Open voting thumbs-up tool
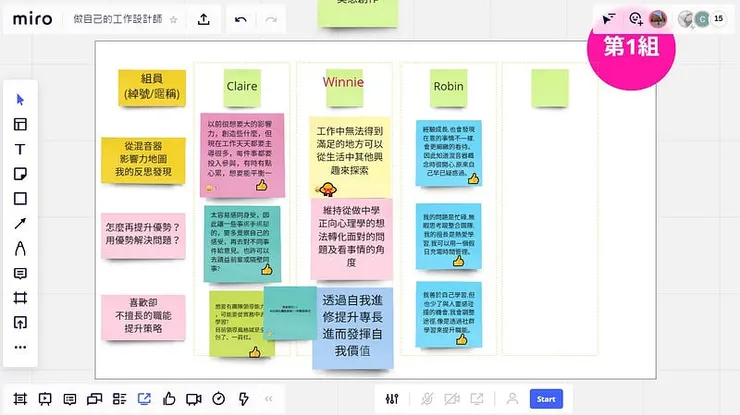This screenshot has height=415, width=740. pos(169,399)
